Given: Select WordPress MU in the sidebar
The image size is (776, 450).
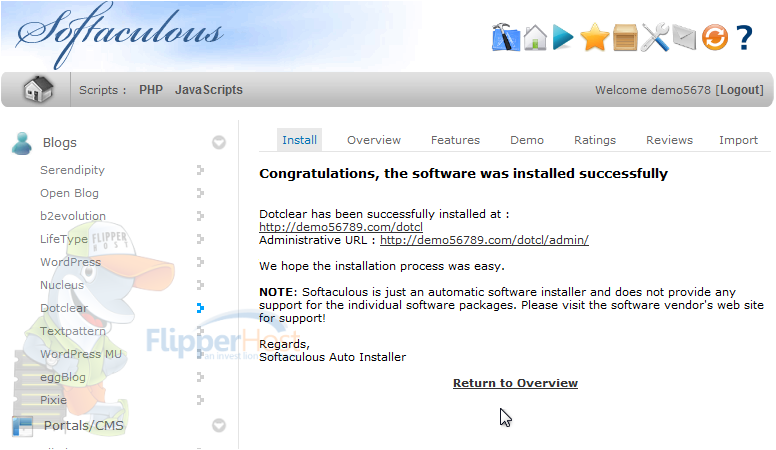Looking at the screenshot, I should coord(81,354).
